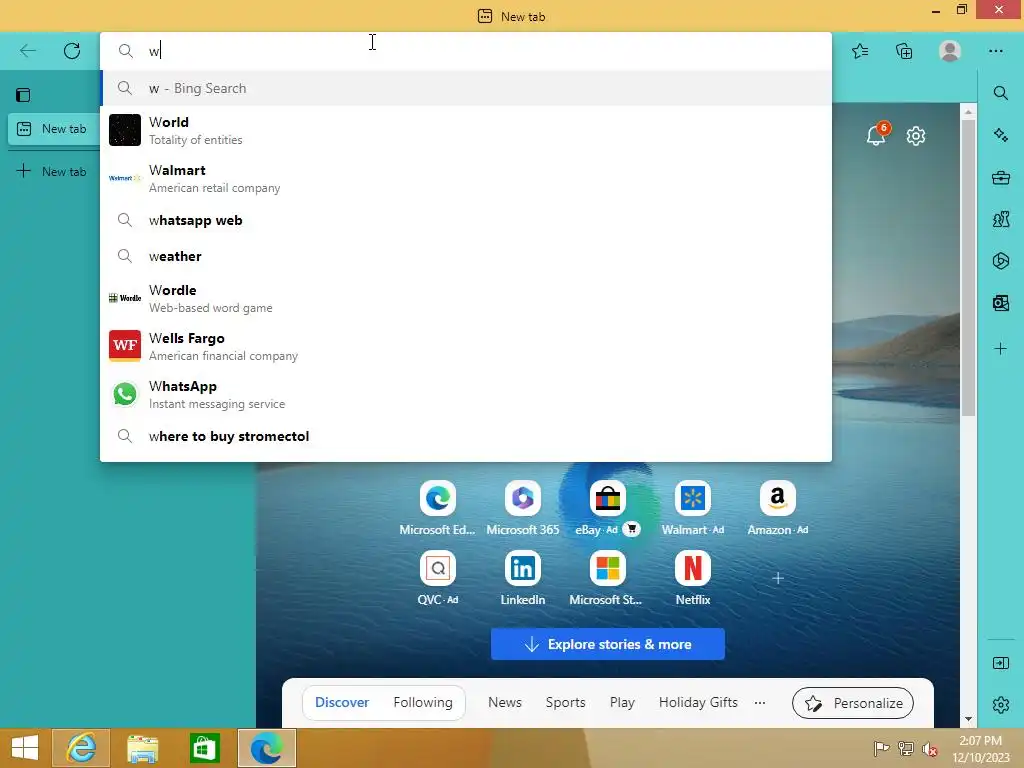
Task: Open Windows Start button
Action: coord(25,748)
